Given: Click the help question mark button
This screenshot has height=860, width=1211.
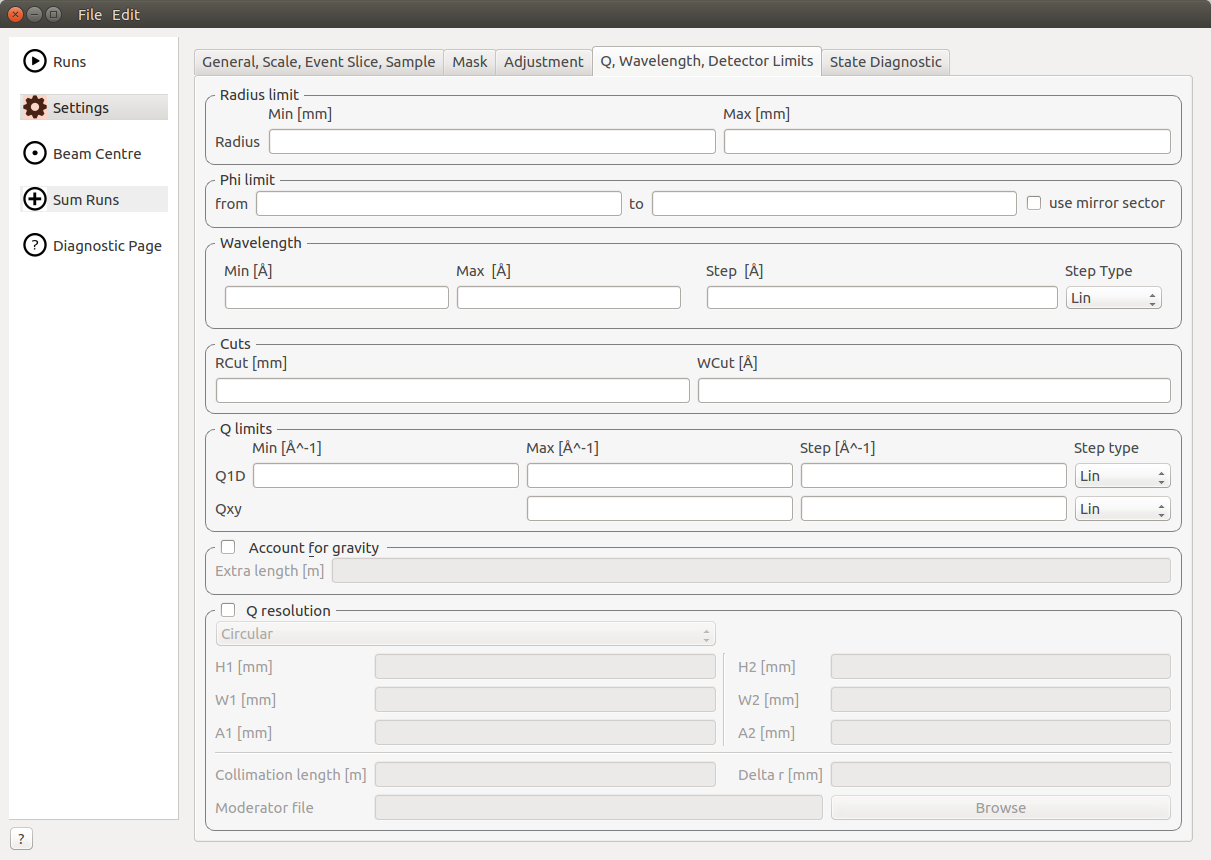Looking at the screenshot, I should coord(20,839).
